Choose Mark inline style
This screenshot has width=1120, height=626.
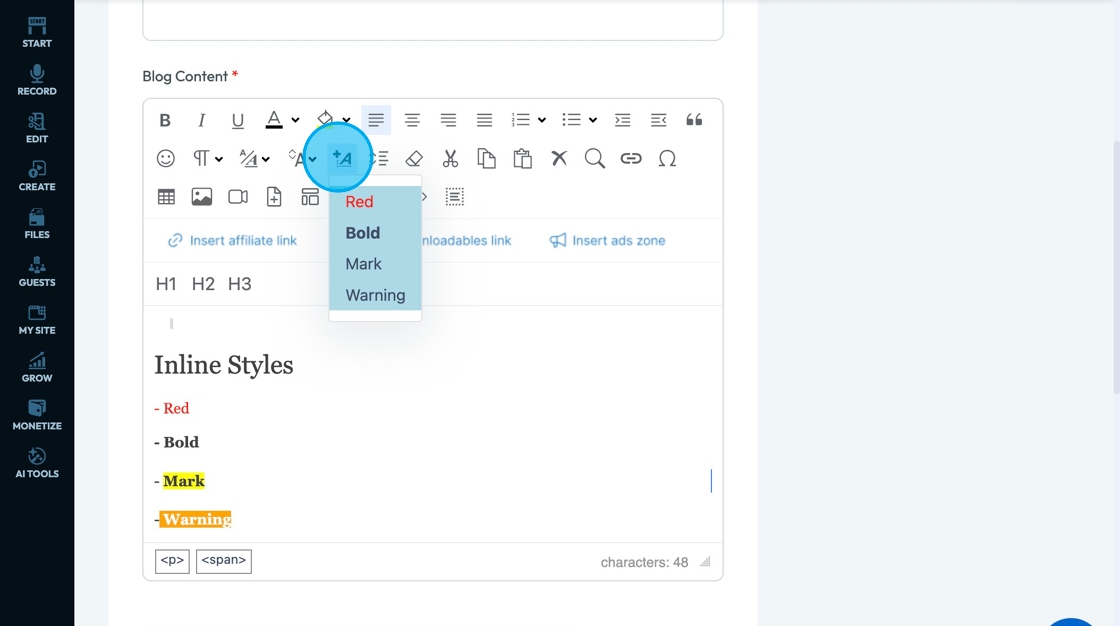click(x=375, y=264)
